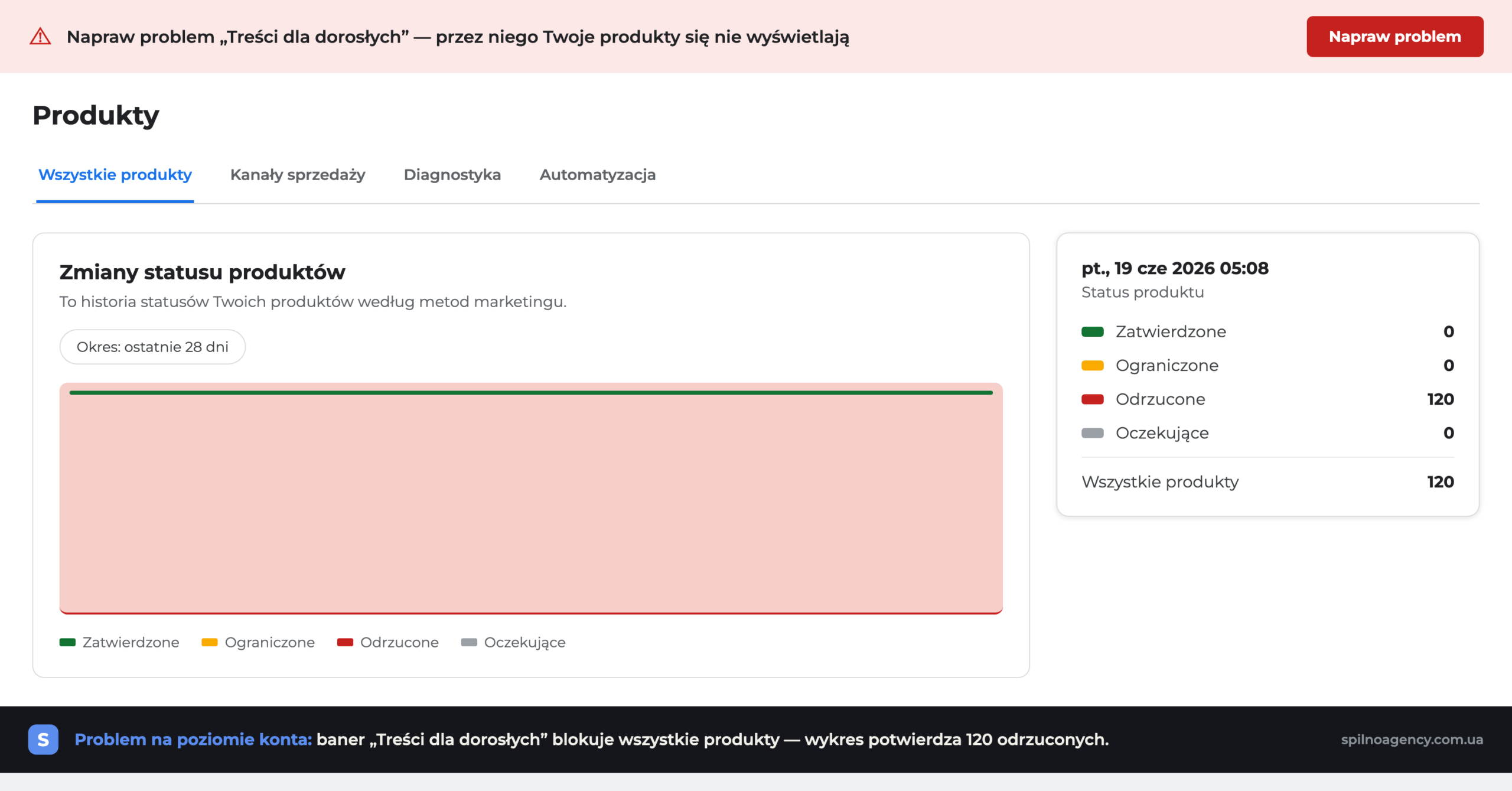
Task: Click the Zatwierdzone count value 0
Action: [x=1449, y=331]
